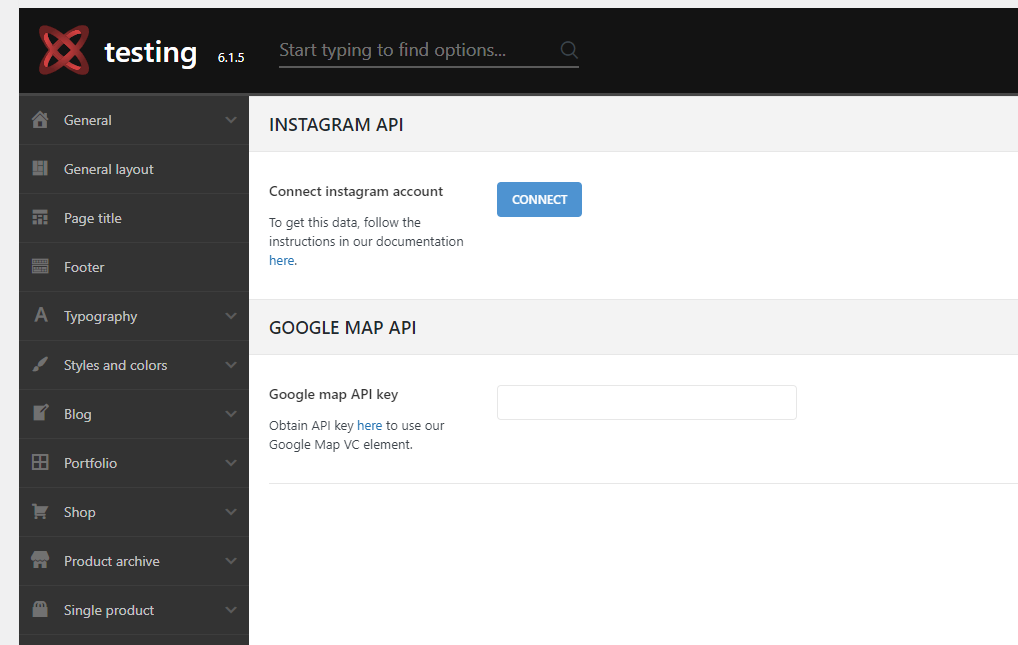
Task: Click the General home icon
Action: tap(40, 120)
